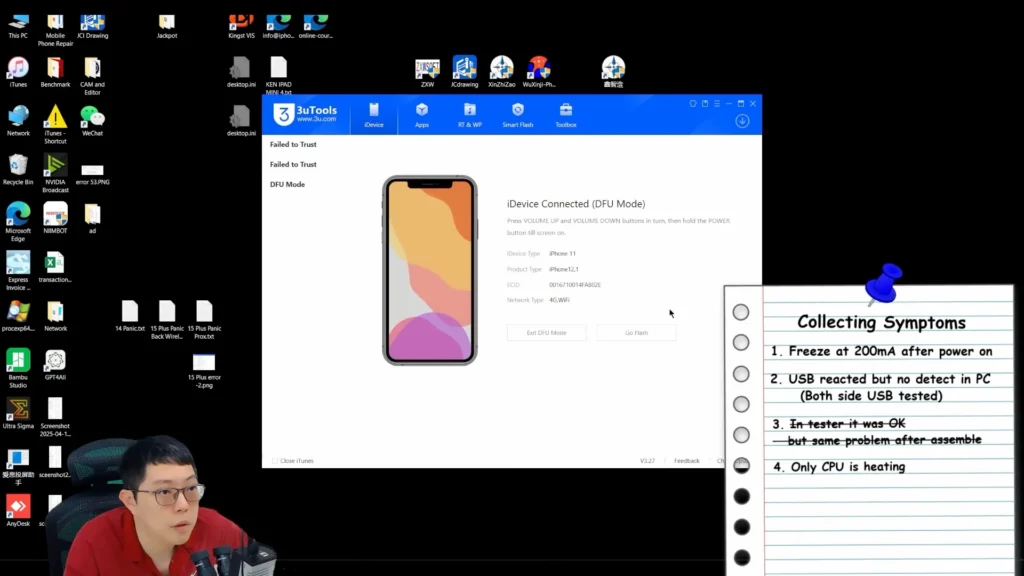Open 15 Plus error -2.png file
The image size is (1024, 576).
204,372
